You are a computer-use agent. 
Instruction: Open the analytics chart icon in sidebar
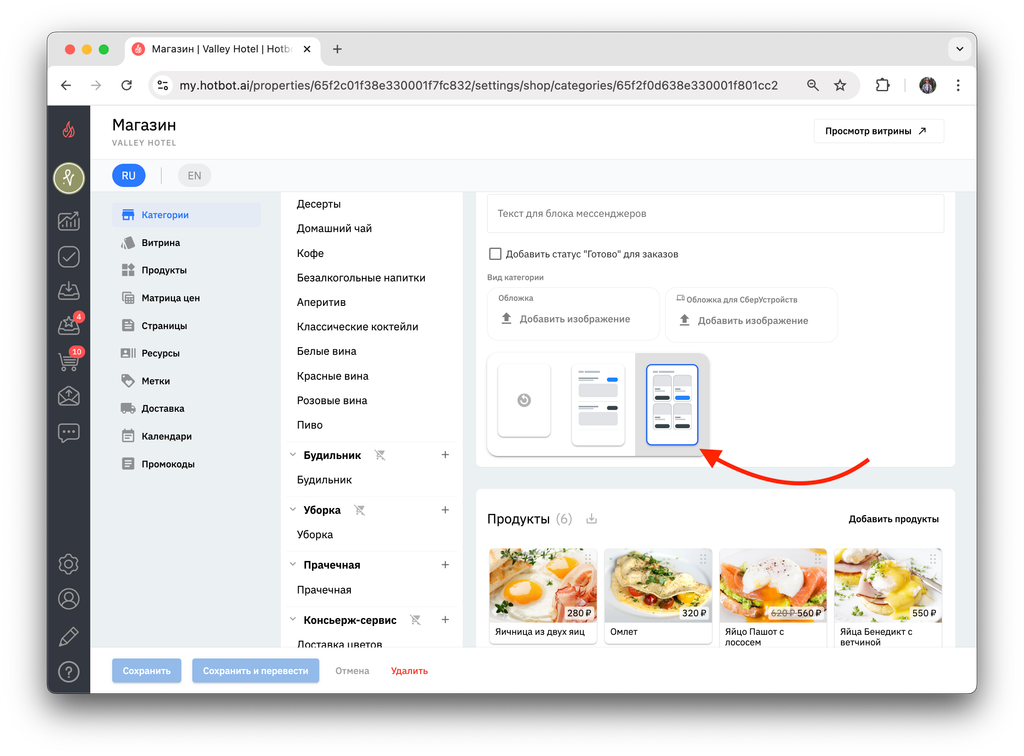[x=69, y=221]
